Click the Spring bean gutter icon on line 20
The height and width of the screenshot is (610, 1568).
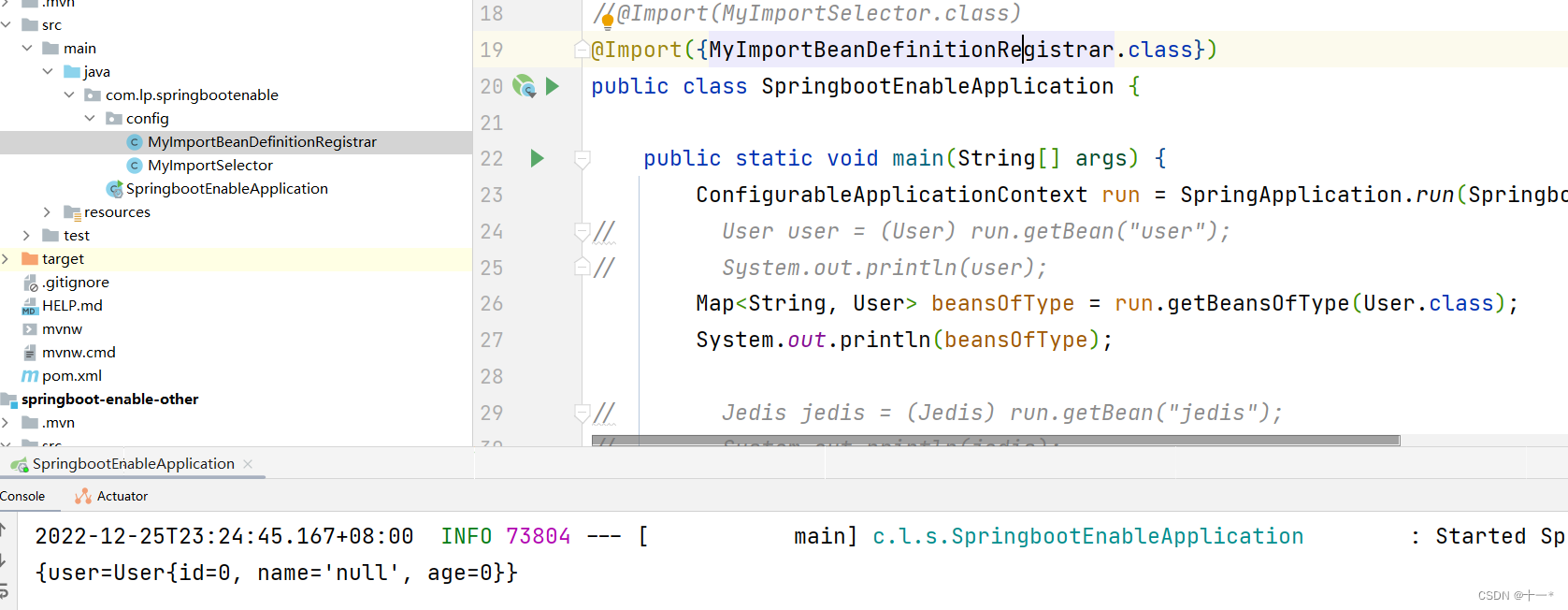[x=524, y=86]
